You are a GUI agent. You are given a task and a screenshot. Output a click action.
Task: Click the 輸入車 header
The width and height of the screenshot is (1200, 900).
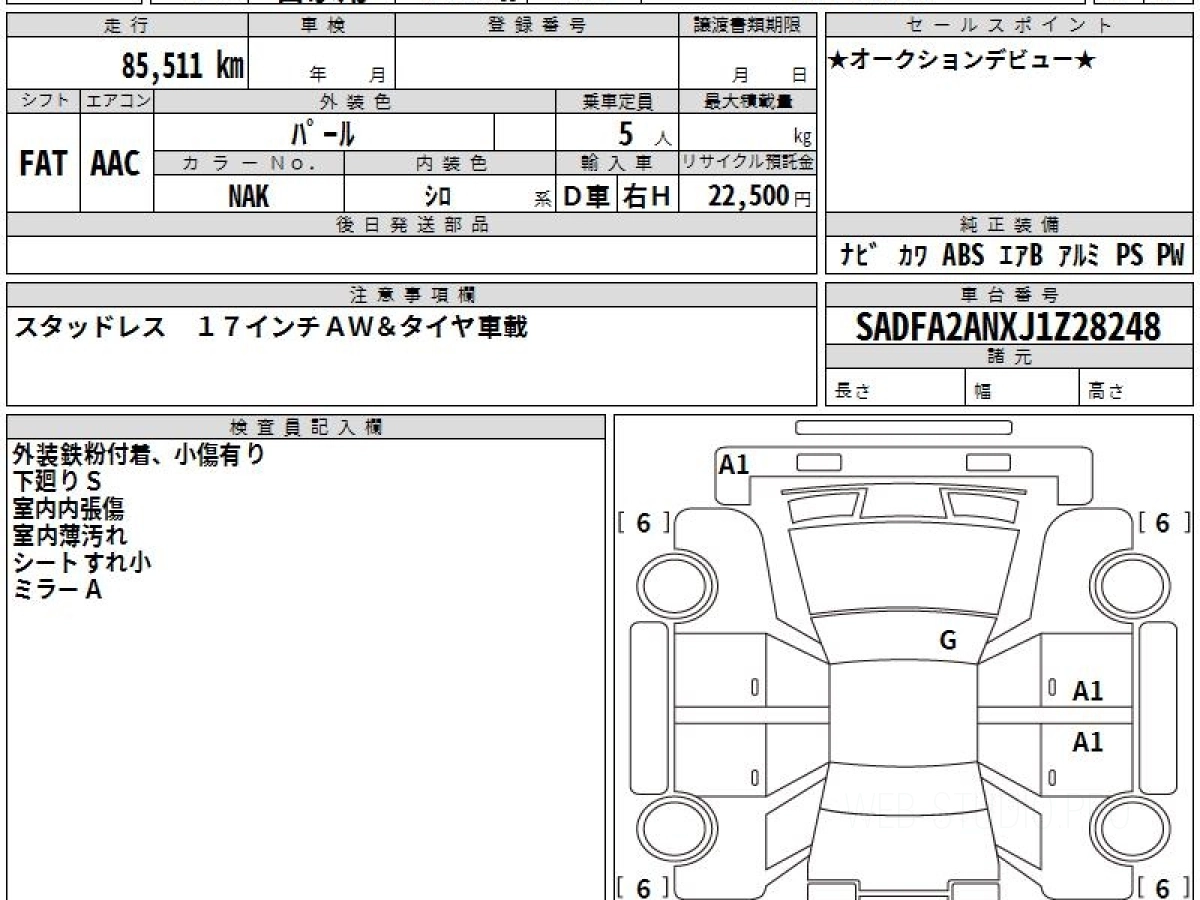tap(618, 163)
